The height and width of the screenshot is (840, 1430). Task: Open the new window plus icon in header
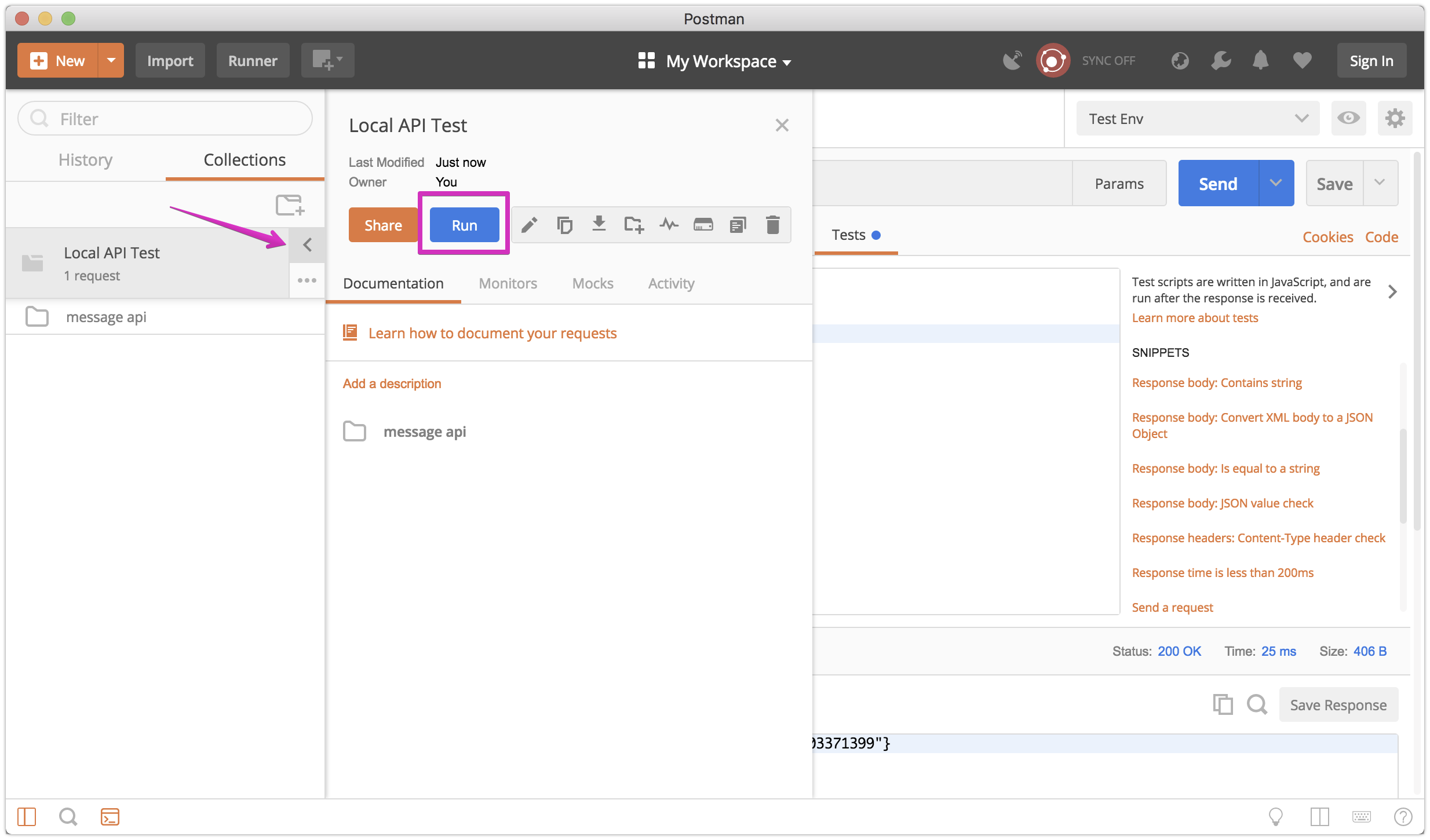[327, 60]
